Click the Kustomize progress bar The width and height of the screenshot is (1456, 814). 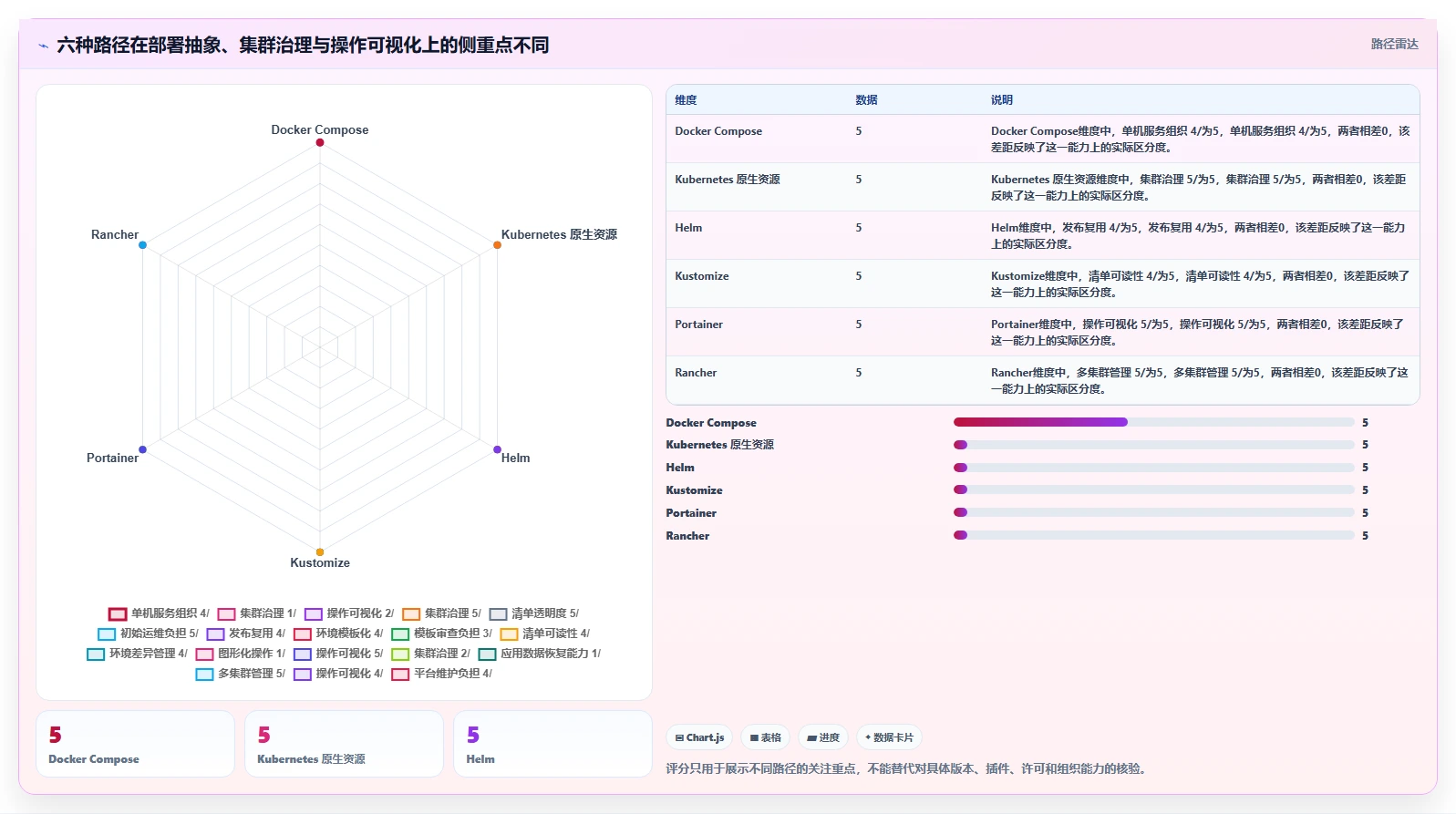(1153, 489)
